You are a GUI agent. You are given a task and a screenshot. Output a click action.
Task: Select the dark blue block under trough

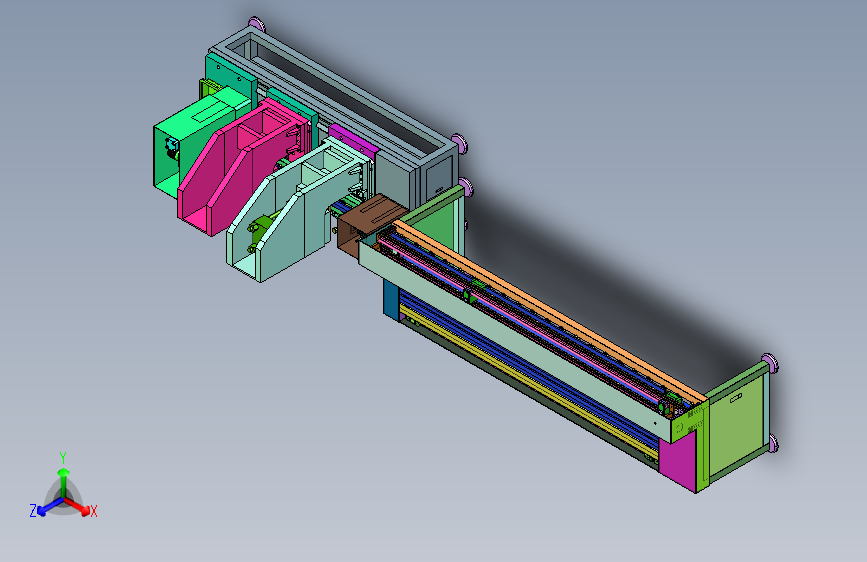click(391, 300)
